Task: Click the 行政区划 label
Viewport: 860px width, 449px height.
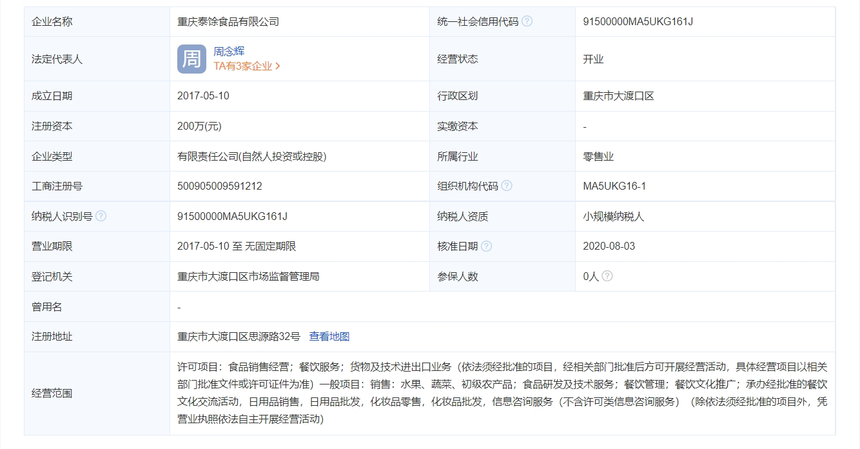Action: (x=457, y=96)
